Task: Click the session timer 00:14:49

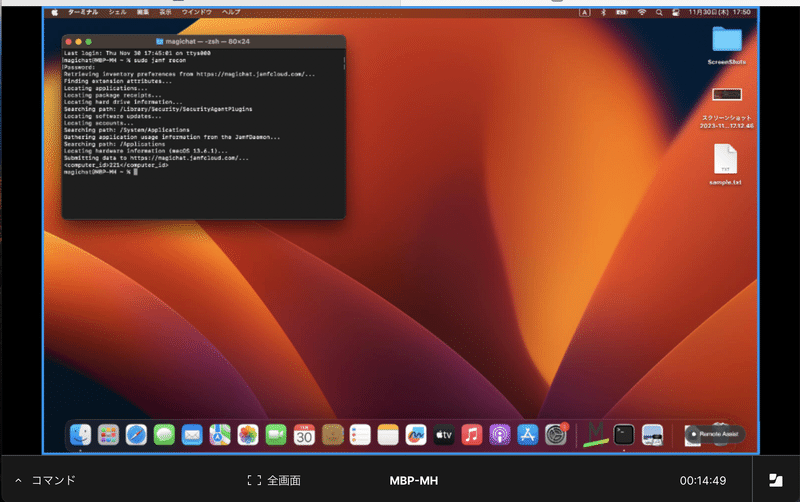Action: (x=703, y=481)
